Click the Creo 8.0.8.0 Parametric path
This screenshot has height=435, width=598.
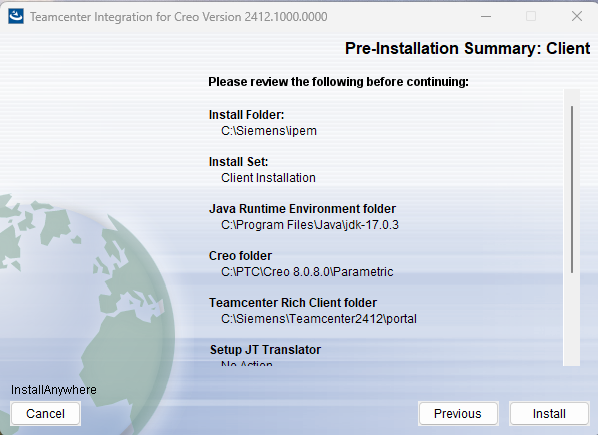click(307, 271)
